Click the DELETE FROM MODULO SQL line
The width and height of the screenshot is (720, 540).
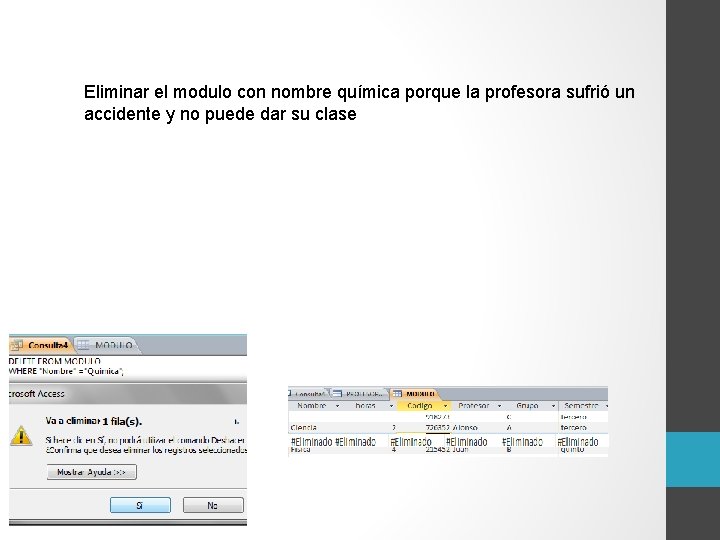point(55,361)
